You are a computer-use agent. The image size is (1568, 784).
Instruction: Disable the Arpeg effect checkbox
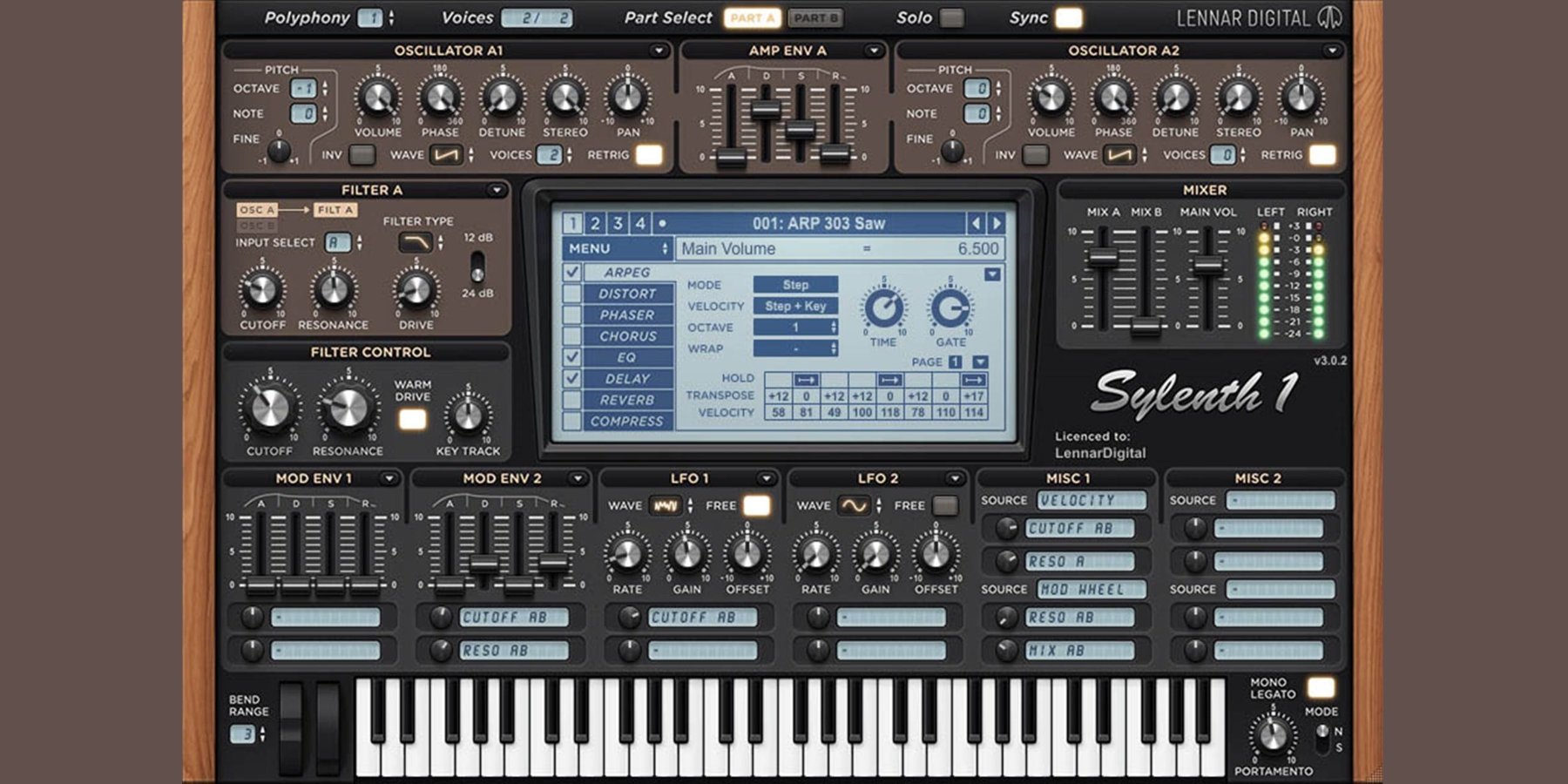click(571, 272)
